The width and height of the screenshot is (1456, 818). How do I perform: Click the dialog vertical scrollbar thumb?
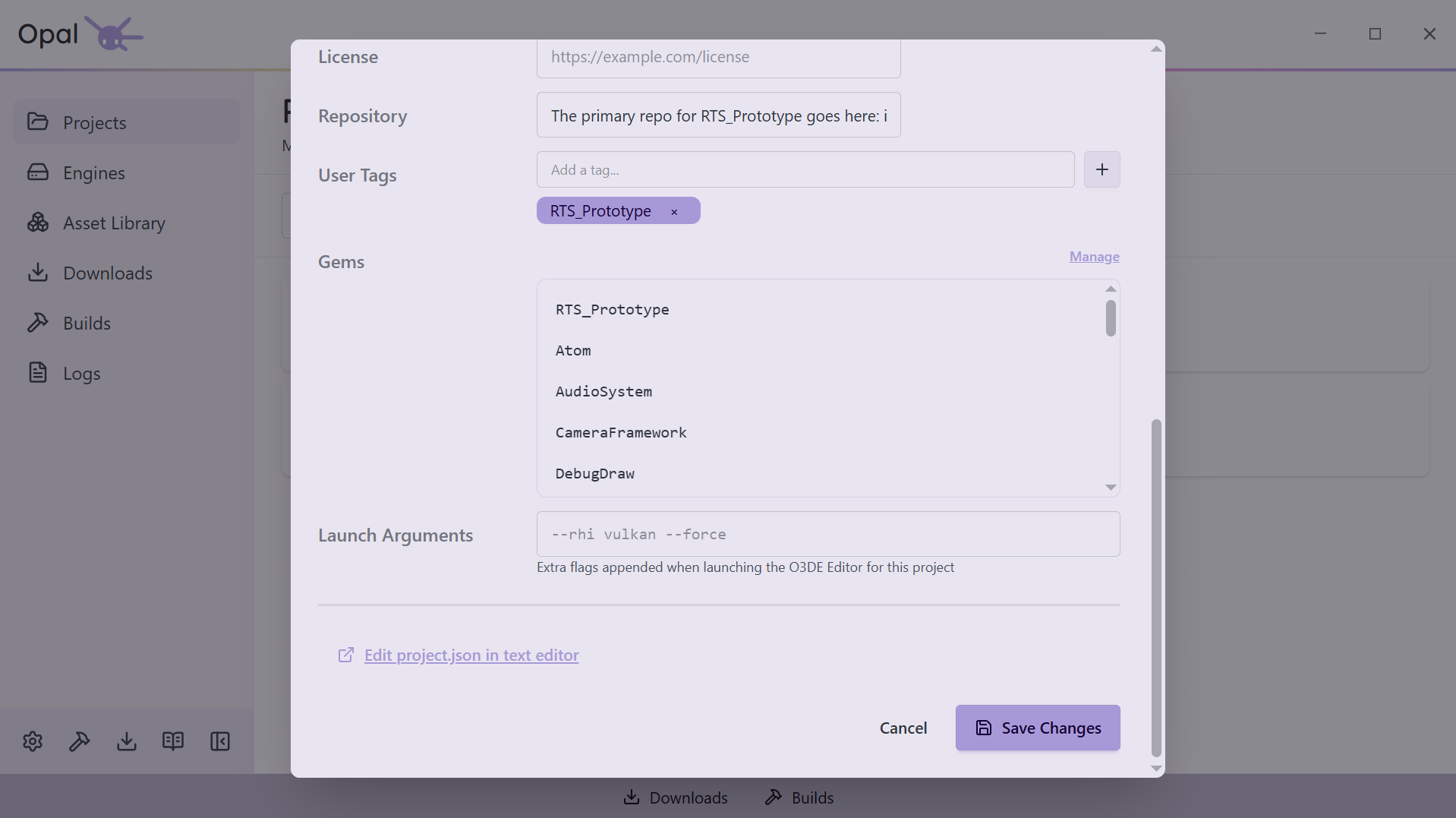click(1156, 588)
